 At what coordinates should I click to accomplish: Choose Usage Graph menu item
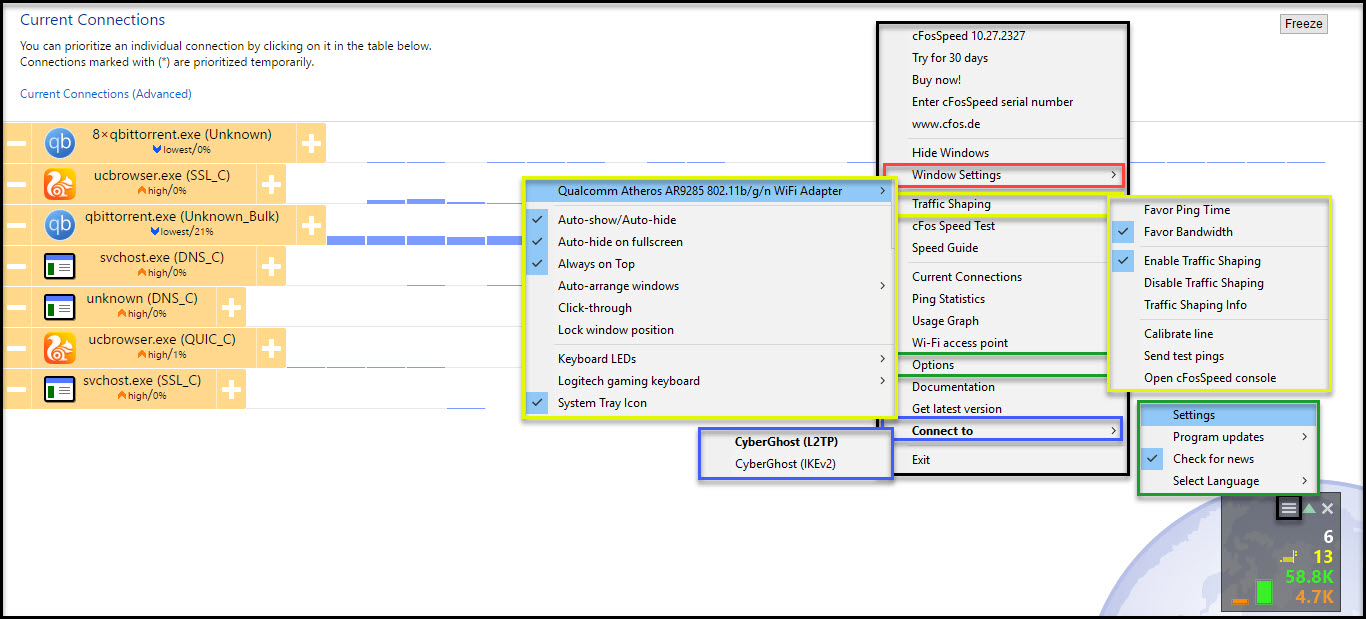pyautogui.click(x=1000, y=321)
